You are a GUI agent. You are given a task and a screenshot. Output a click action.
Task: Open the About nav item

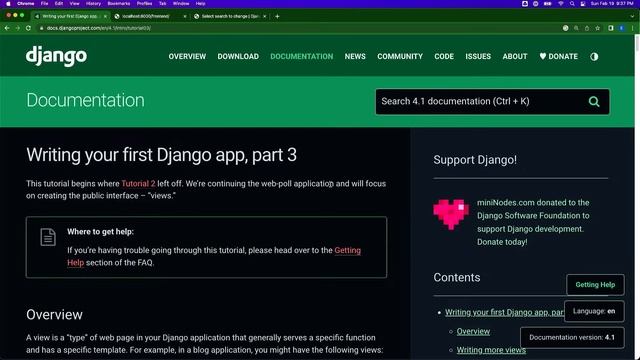point(515,57)
